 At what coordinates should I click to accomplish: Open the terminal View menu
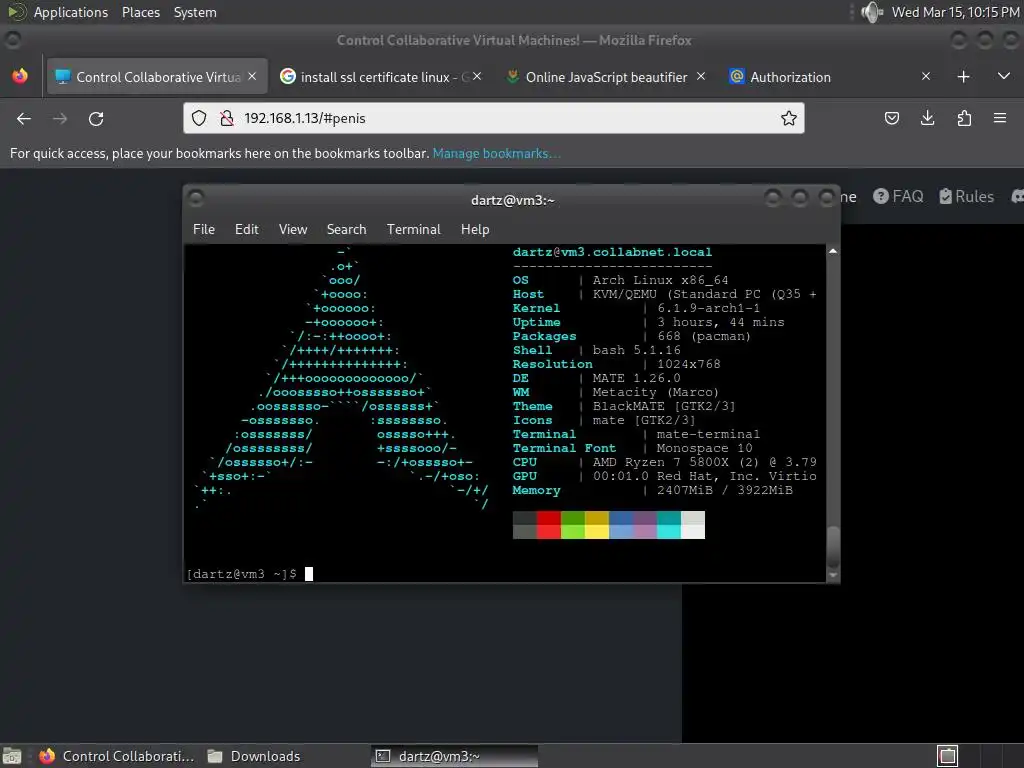pyautogui.click(x=293, y=229)
